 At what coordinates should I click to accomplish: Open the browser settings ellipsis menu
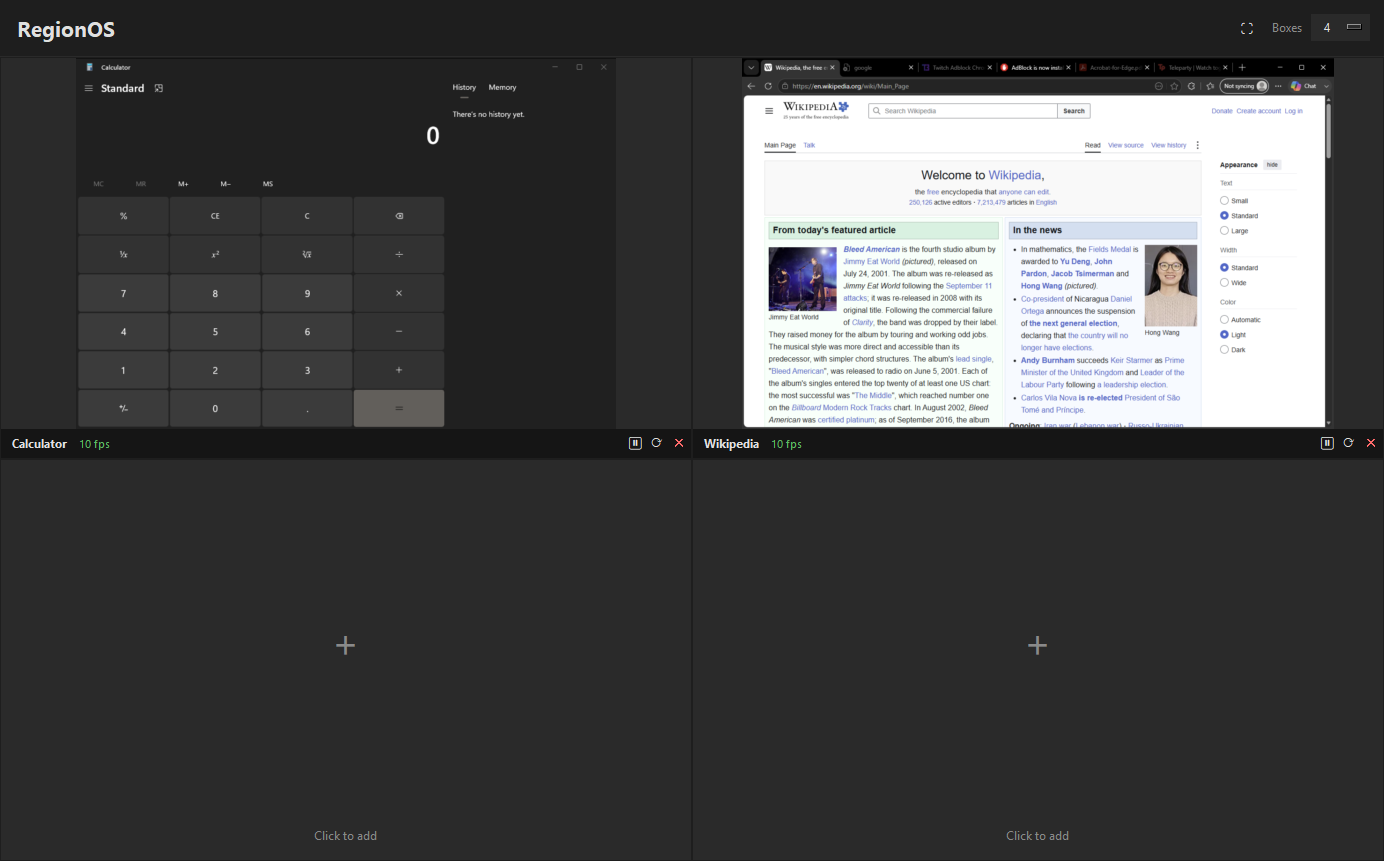point(1278,86)
